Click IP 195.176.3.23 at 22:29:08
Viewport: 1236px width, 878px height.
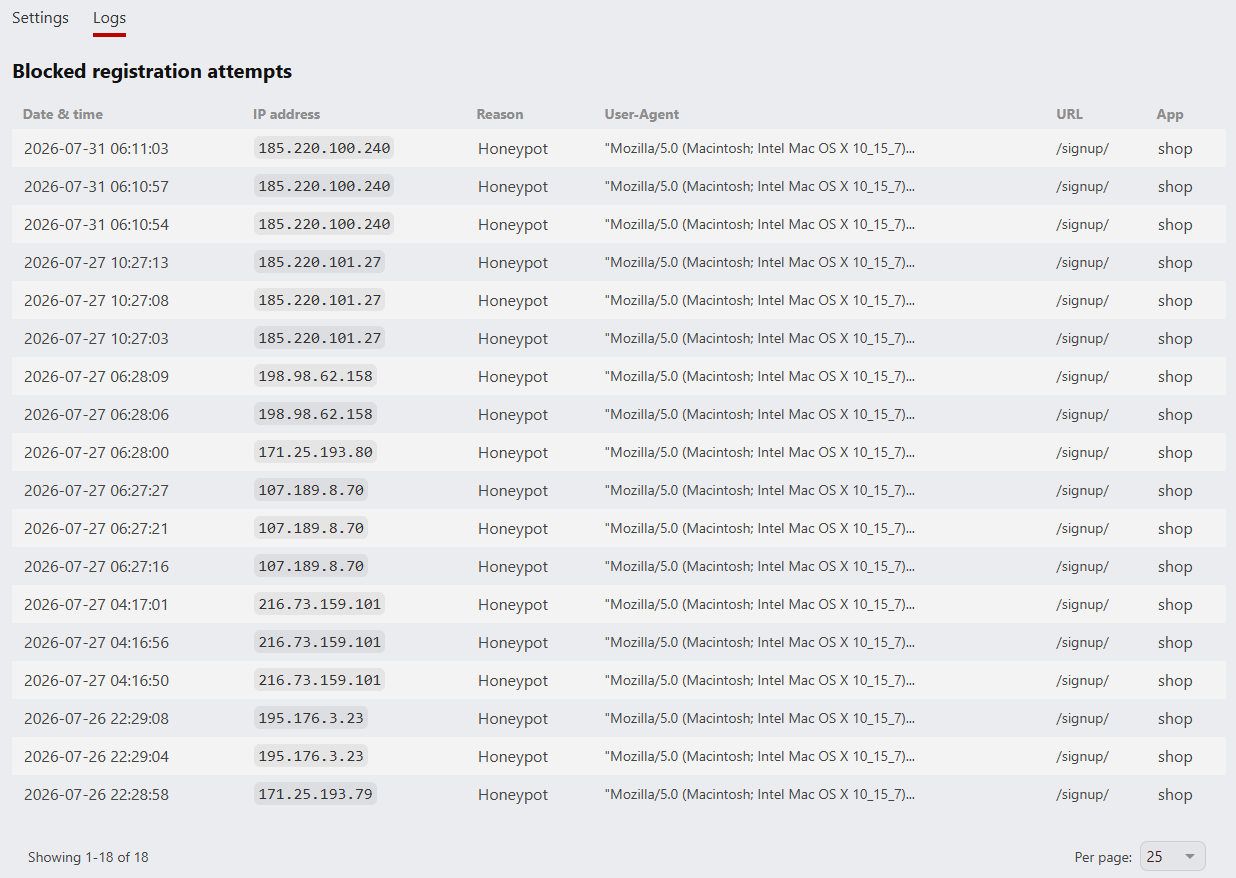[311, 718]
